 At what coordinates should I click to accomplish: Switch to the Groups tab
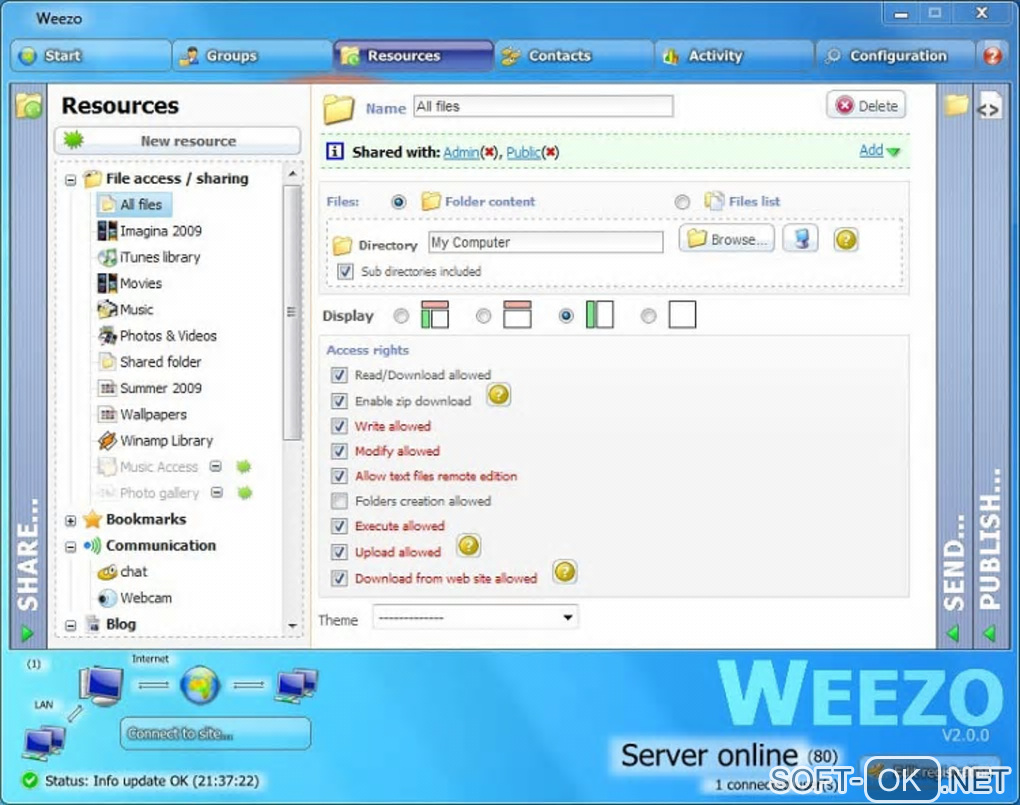click(x=252, y=55)
